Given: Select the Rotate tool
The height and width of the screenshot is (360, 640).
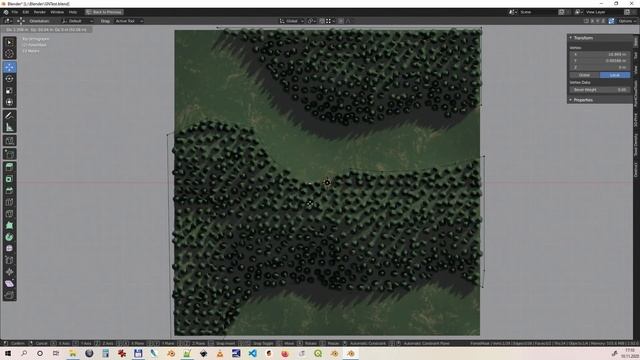Looking at the screenshot, I should tap(9, 79).
